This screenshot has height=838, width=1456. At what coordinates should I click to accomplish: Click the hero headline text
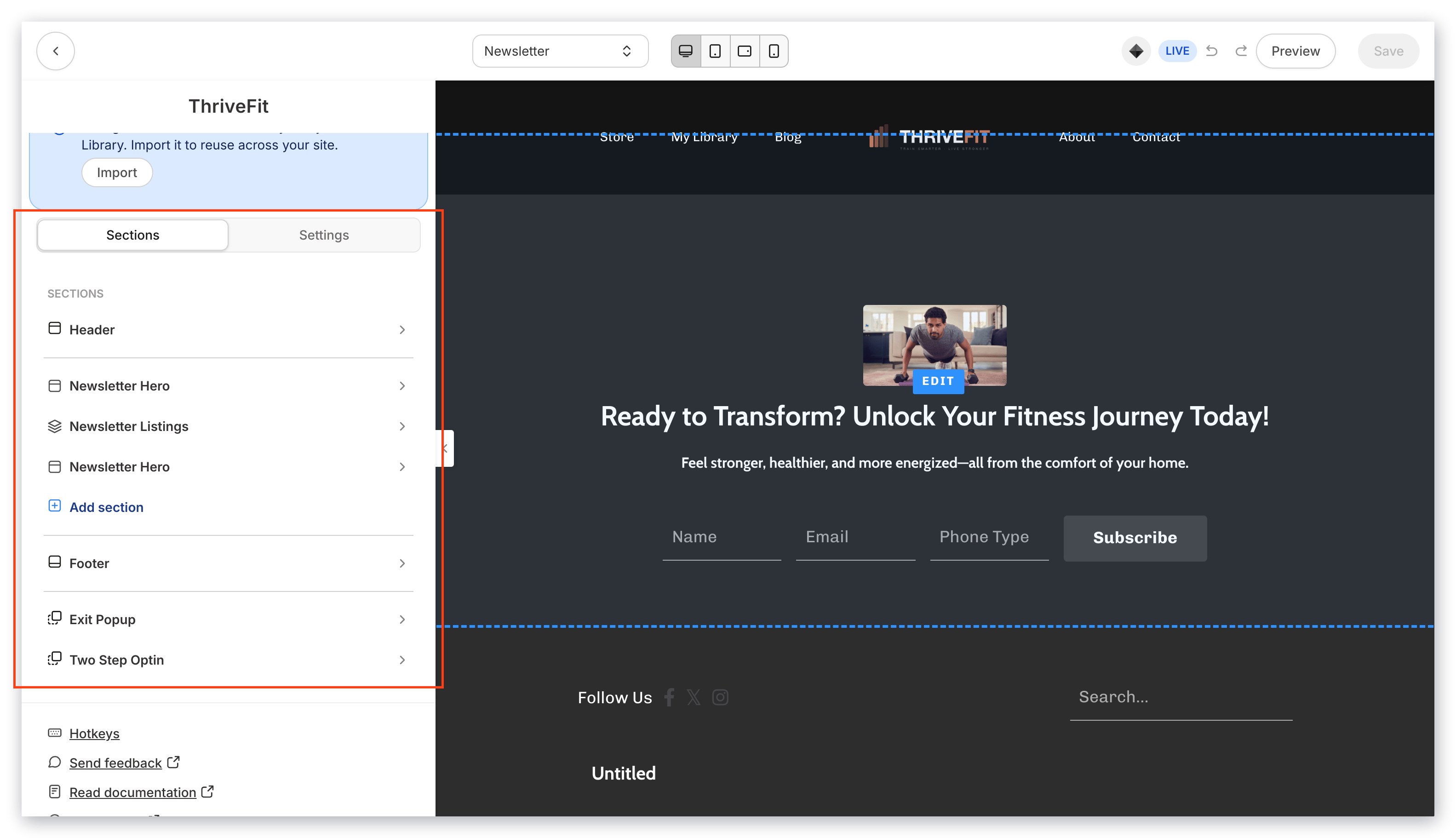point(934,416)
